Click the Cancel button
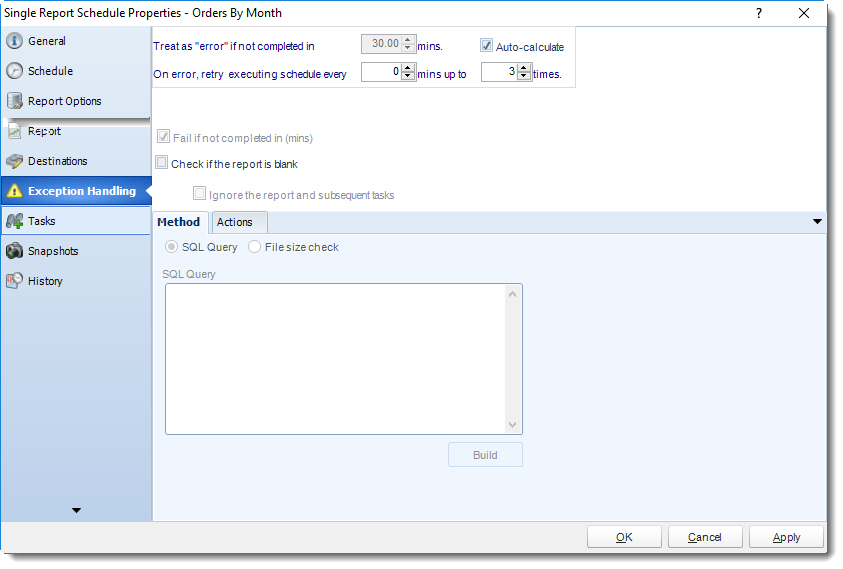 [705, 537]
